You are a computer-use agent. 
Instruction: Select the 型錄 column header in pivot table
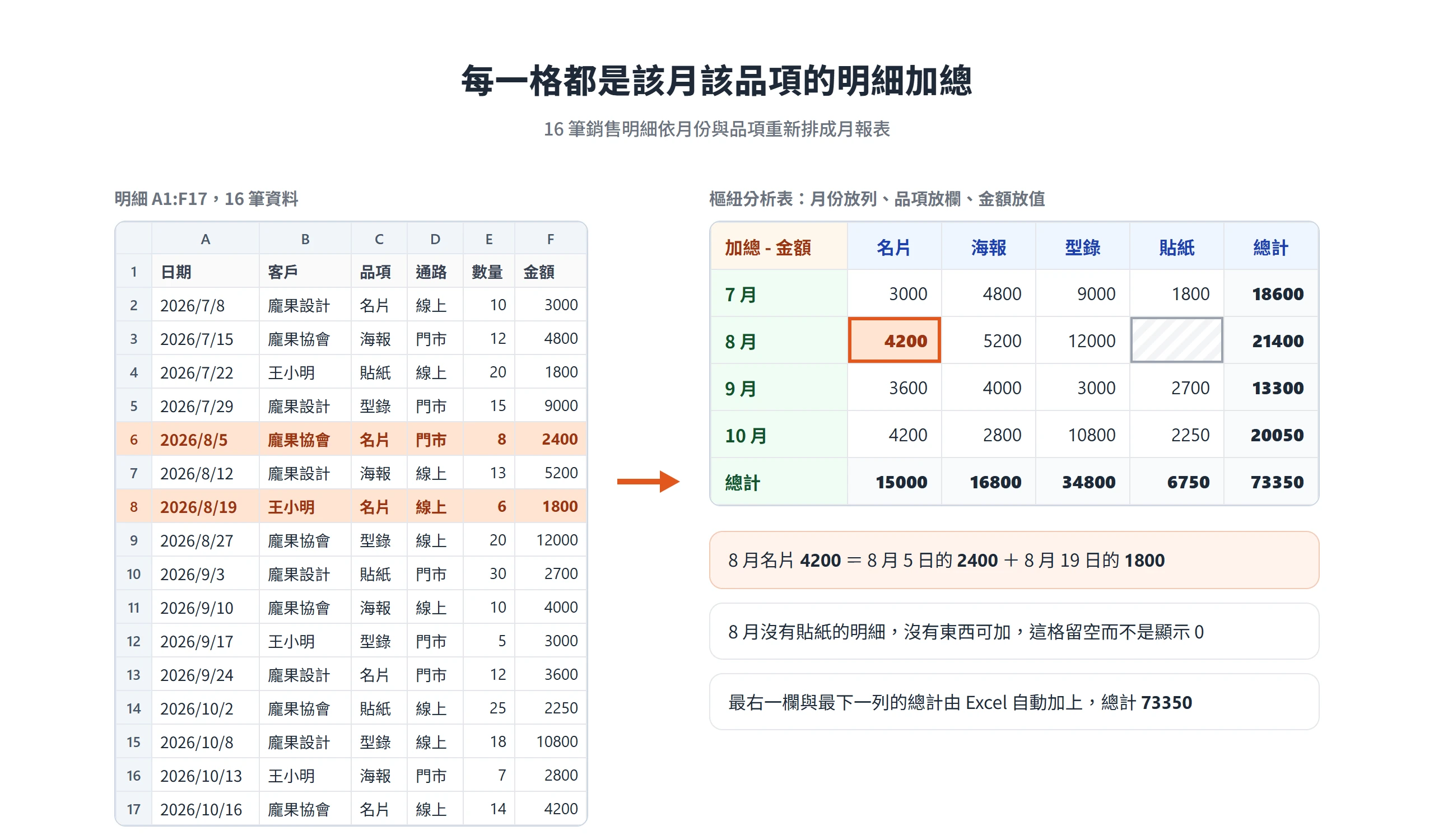pyautogui.click(x=1082, y=246)
